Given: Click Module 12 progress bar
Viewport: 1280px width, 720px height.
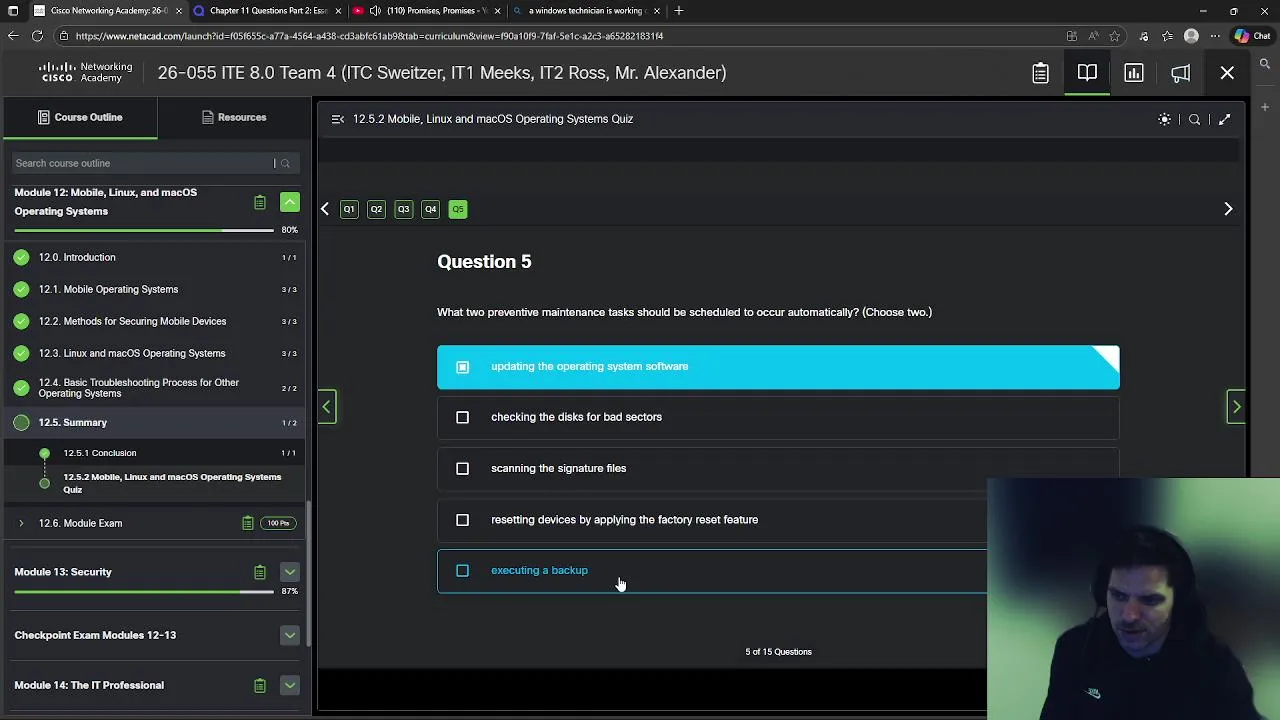Looking at the screenshot, I should 144,230.
